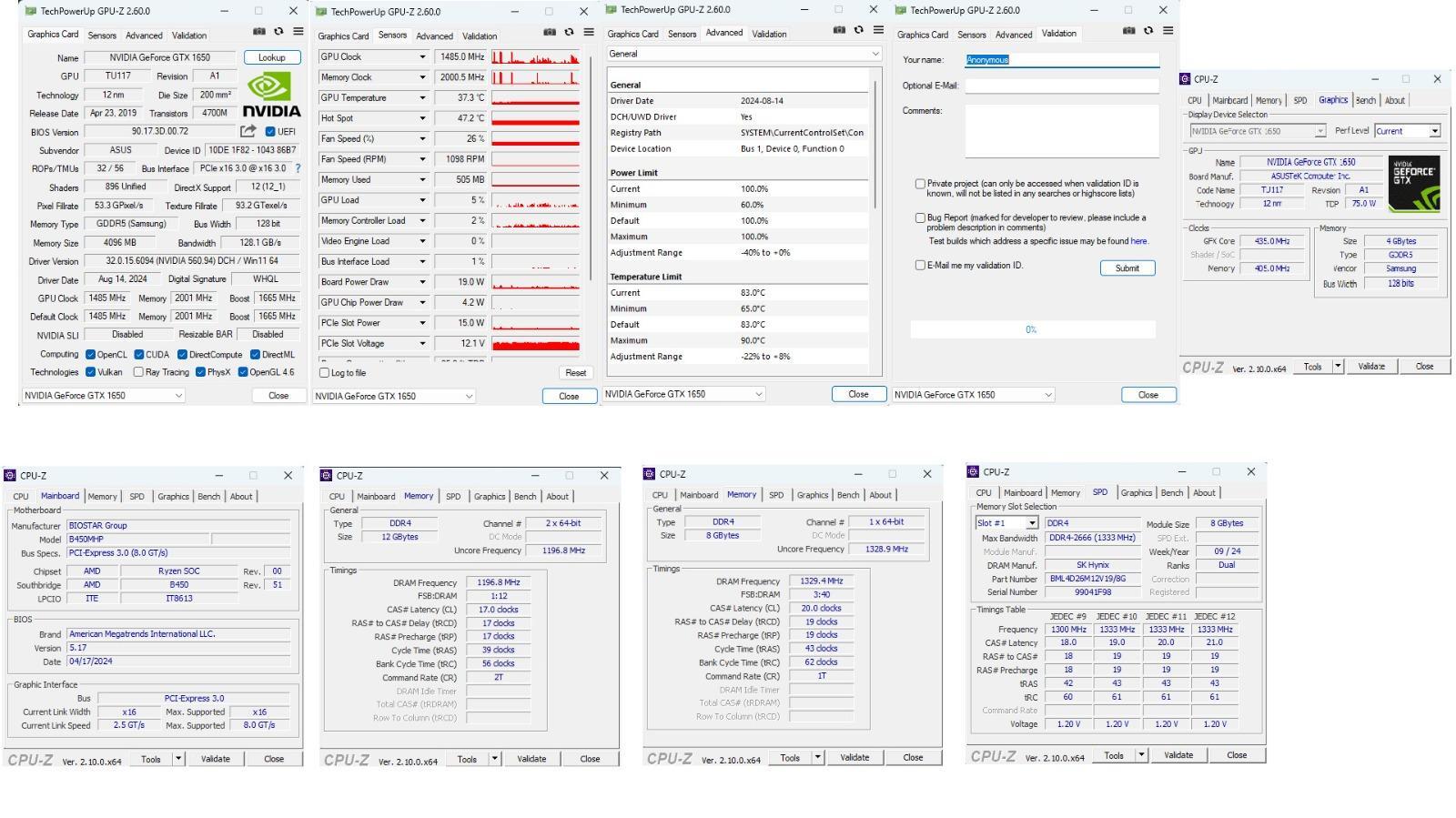Open Tools dropdown arrow in CPU-Z Mainboard window
This screenshot has height=818, width=1456.
pos(178,759)
